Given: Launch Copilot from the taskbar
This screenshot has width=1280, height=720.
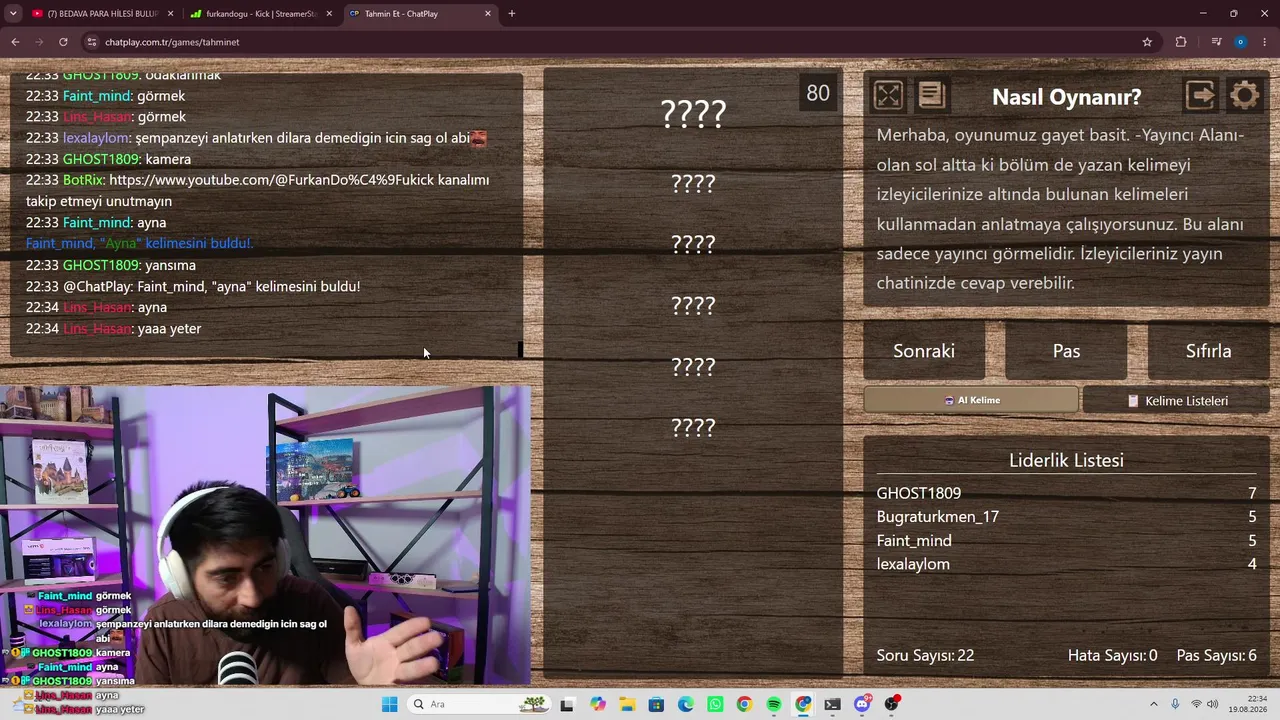Looking at the screenshot, I should 598,704.
